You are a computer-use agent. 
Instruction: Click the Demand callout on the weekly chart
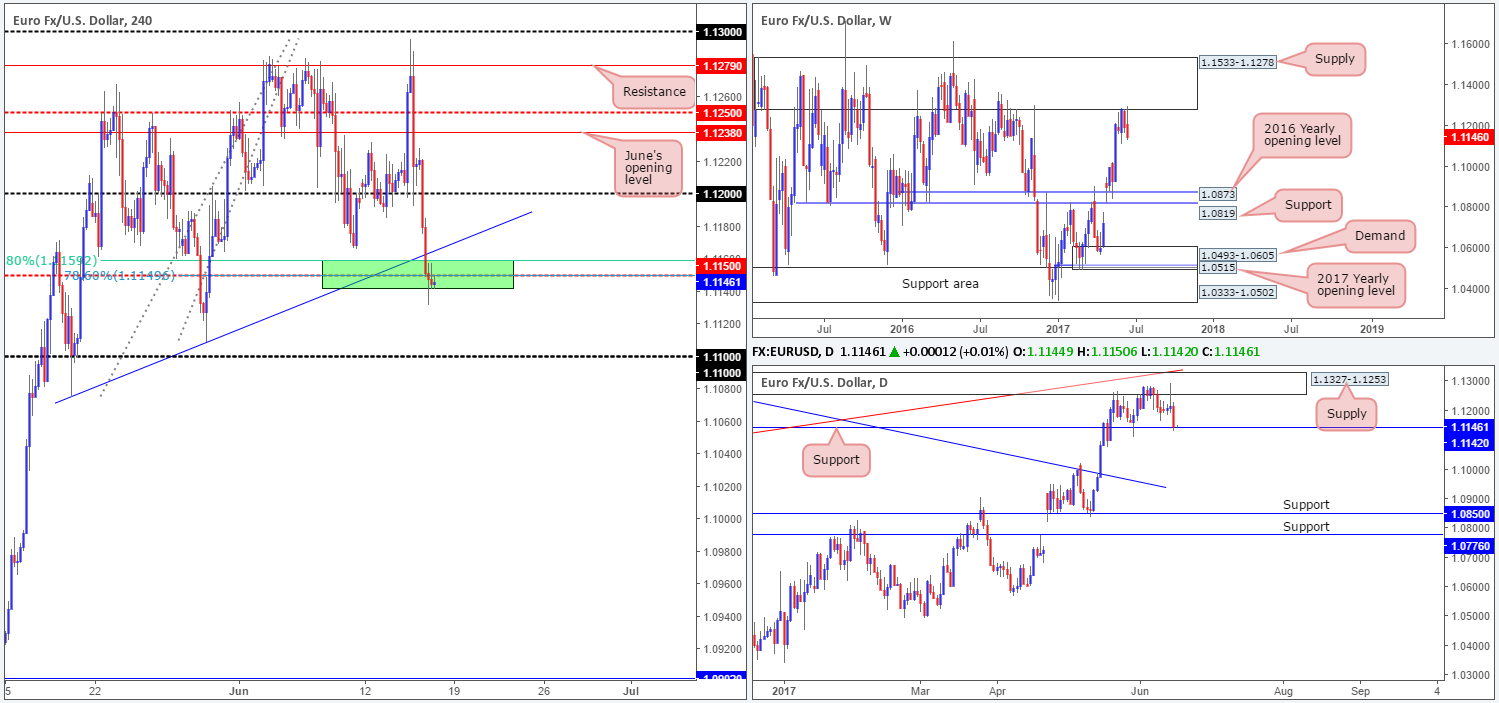click(1379, 236)
